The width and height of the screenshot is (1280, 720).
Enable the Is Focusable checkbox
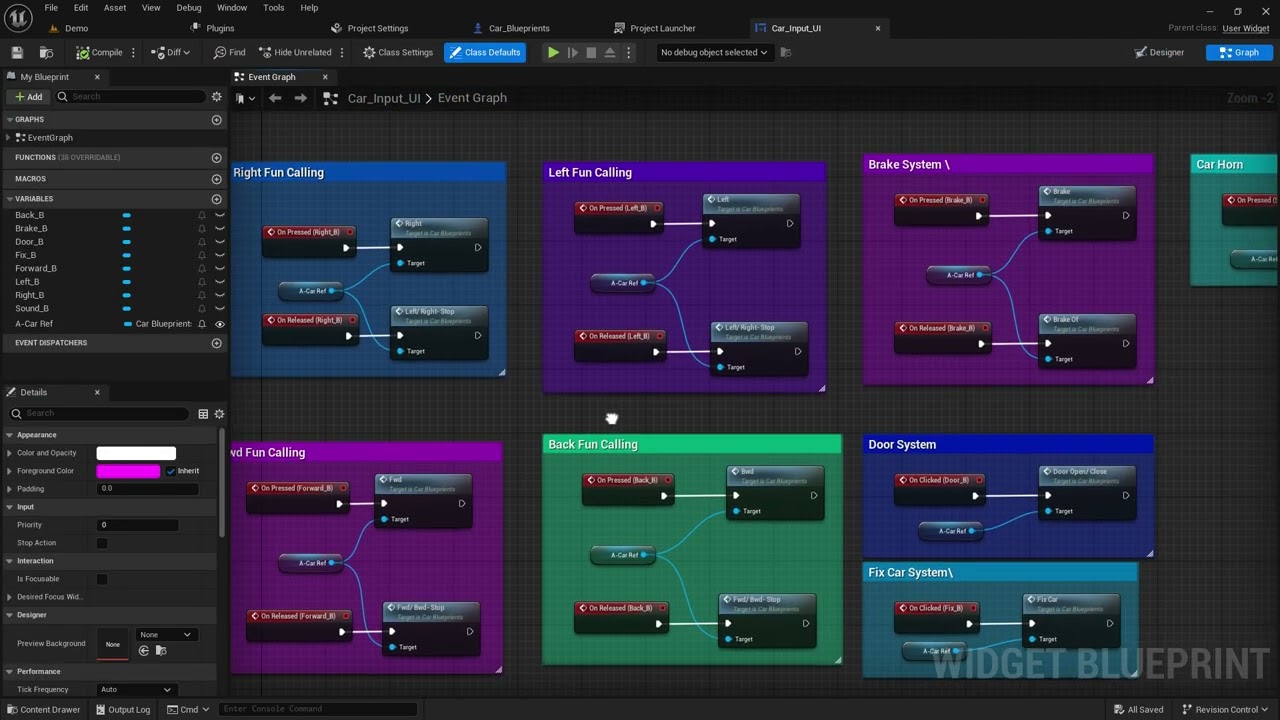[x=101, y=579]
